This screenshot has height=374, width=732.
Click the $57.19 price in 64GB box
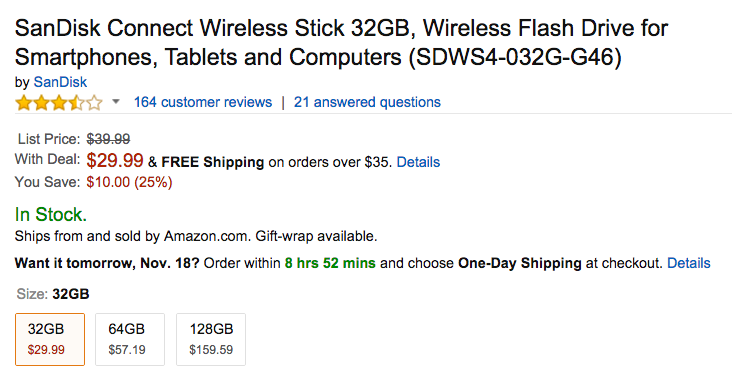coord(127,350)
